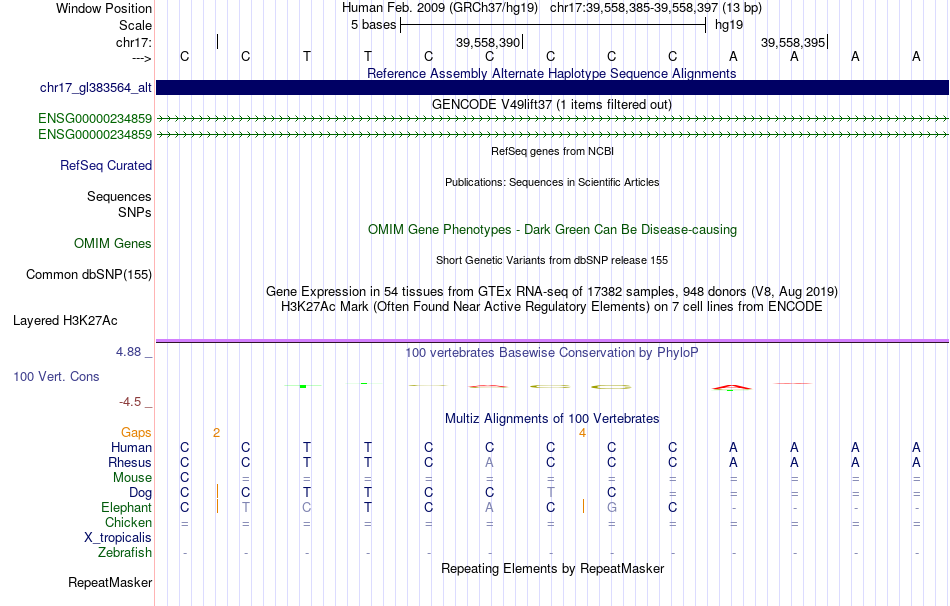
Task: Click the bright green PhyloP conservation bar
Action: pyautogui.click(x=303, y=386)
